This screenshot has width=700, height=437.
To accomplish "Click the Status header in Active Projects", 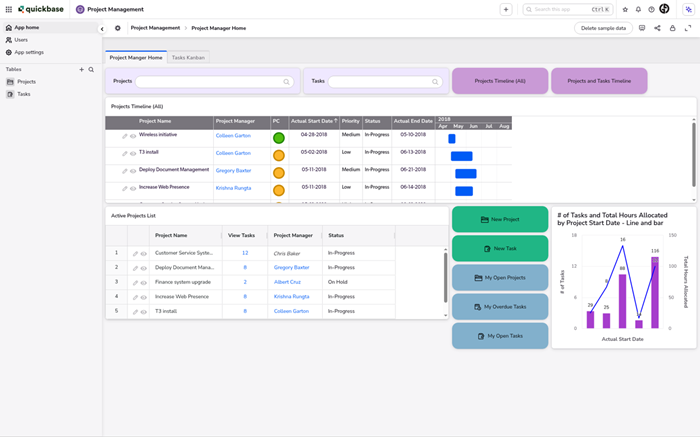I will [336, 235].
